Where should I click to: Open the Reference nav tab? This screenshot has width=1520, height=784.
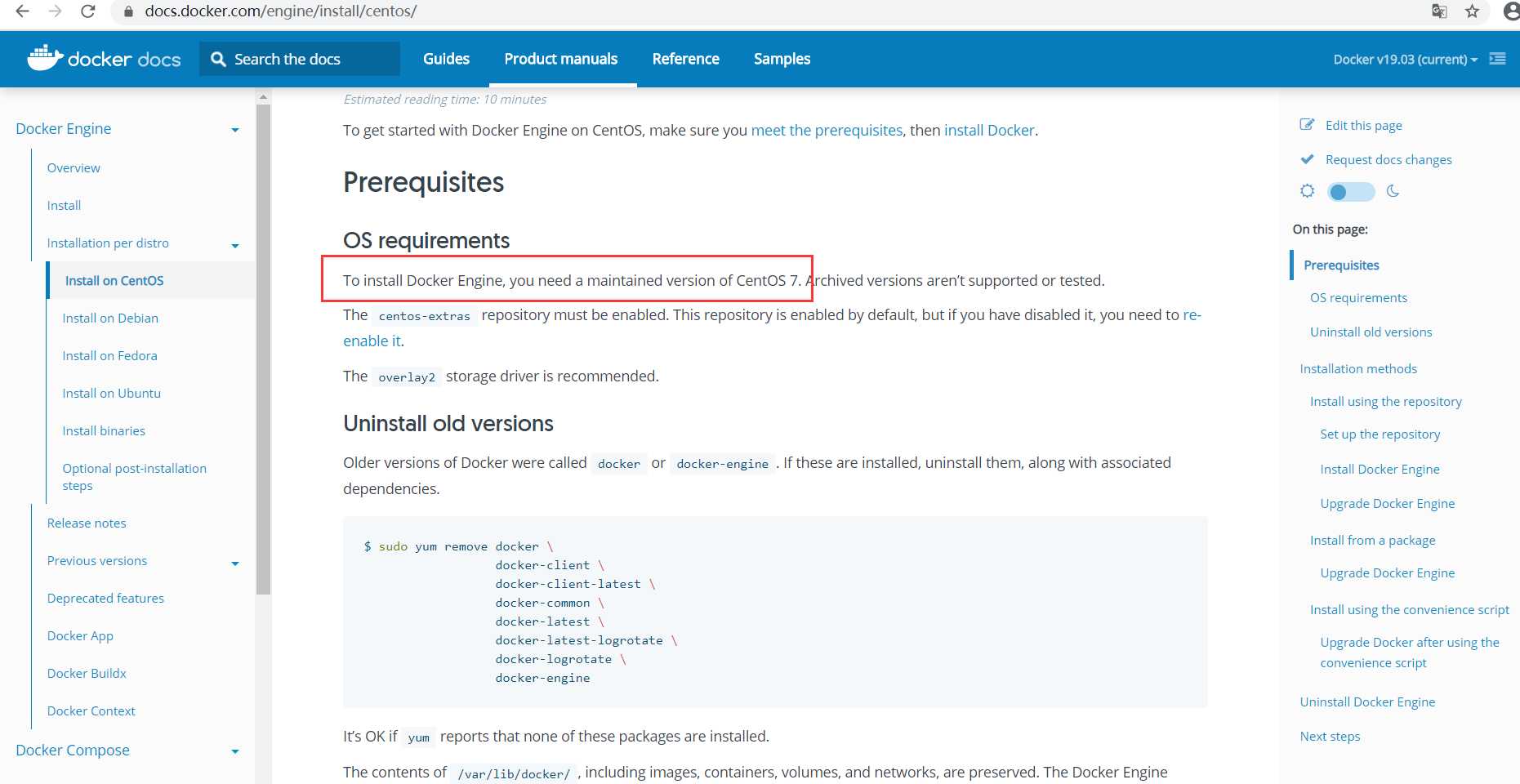click(x=685, y=59)
